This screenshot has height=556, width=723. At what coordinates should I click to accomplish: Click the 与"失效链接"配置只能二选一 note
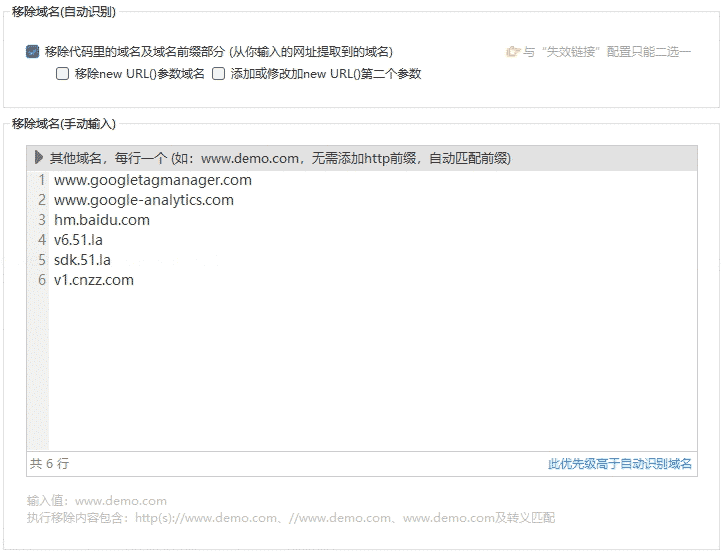click(x=607, y=52)
